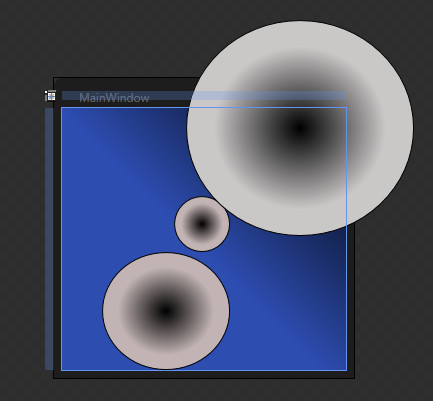The width and height of the screenshot is (433, 401).
Task: Select the bottom pinkish-gray ellipse
Action: click(166, 311)
